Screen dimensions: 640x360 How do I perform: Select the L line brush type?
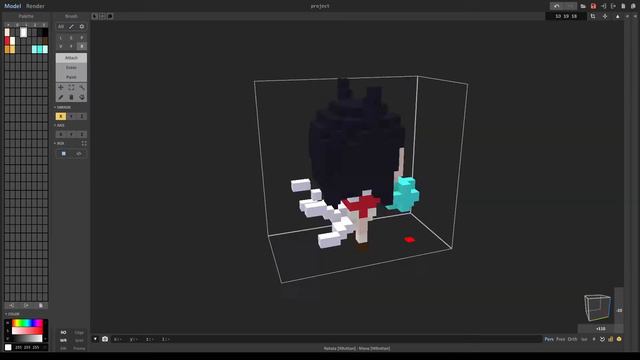click(x=61, y=38)
